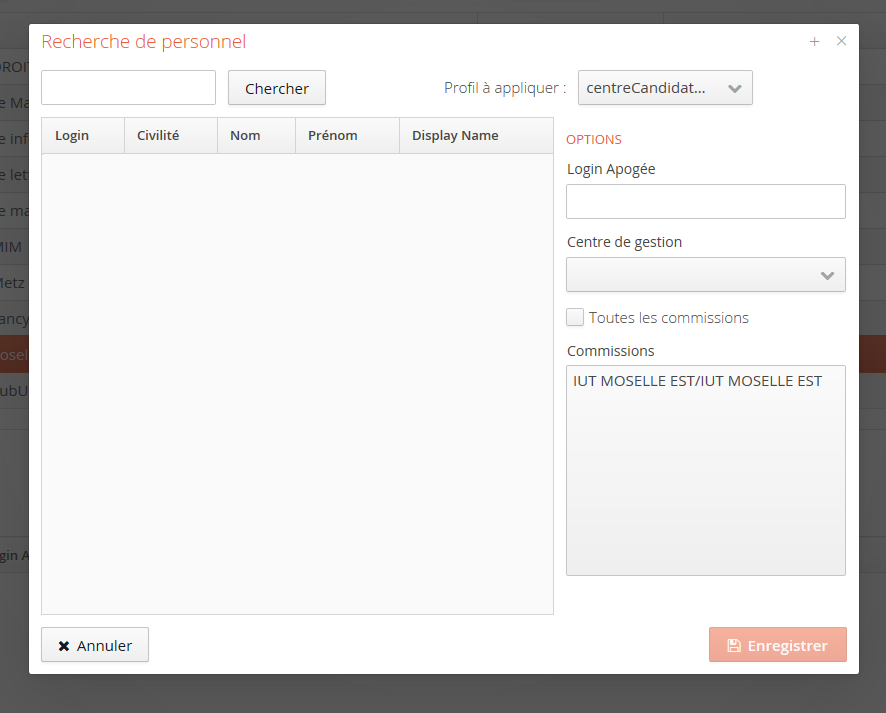Screen dimensions: 886x713
Task: Close the Recherche de personnel dialog
Action: (841, 41)
